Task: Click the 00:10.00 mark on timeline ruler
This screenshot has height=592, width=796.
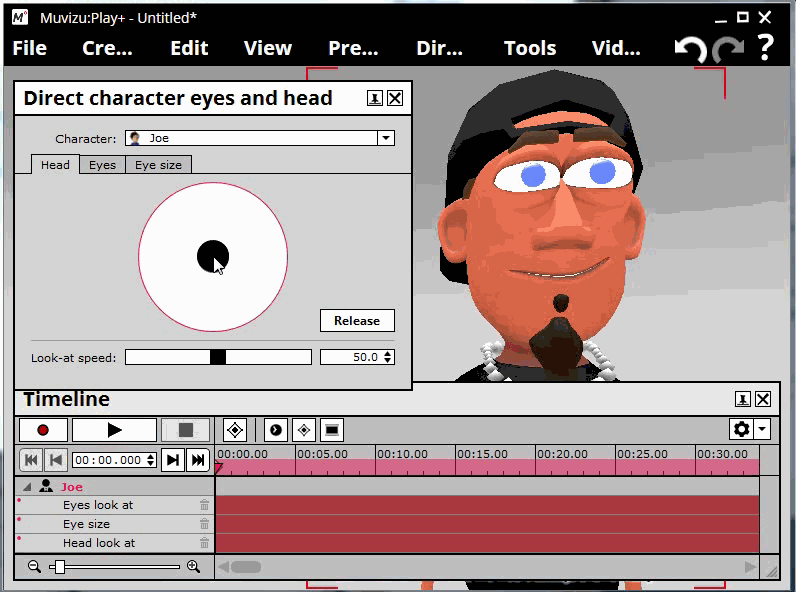Action: [x=402, y=454]
